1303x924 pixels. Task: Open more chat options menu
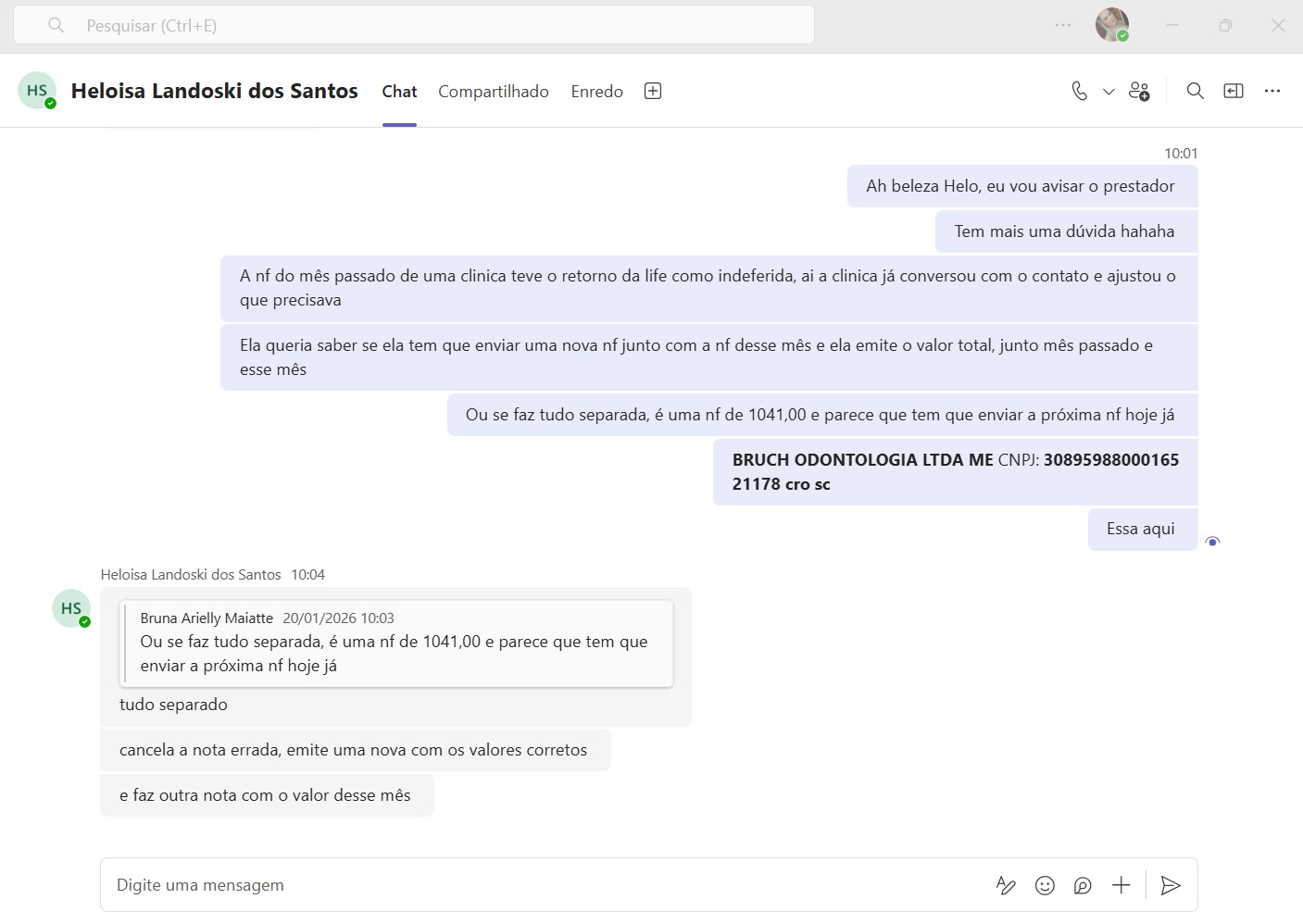1272,91
